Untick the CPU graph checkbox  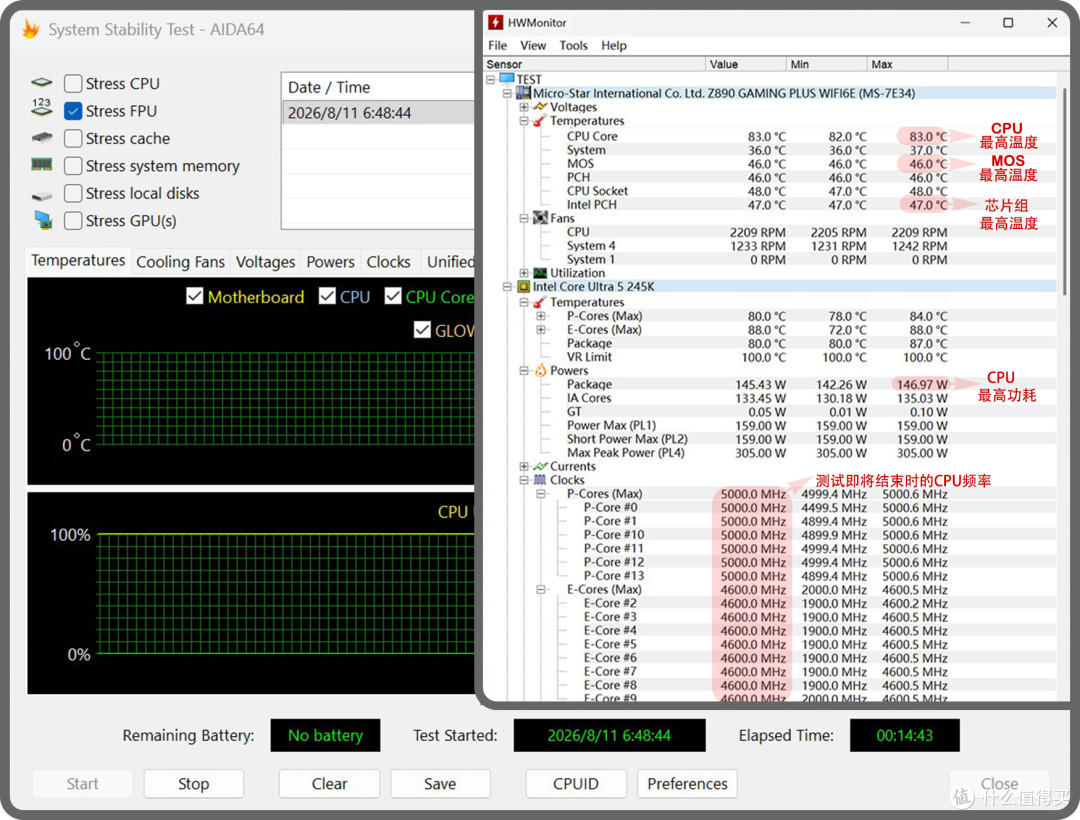pos(327,296)
